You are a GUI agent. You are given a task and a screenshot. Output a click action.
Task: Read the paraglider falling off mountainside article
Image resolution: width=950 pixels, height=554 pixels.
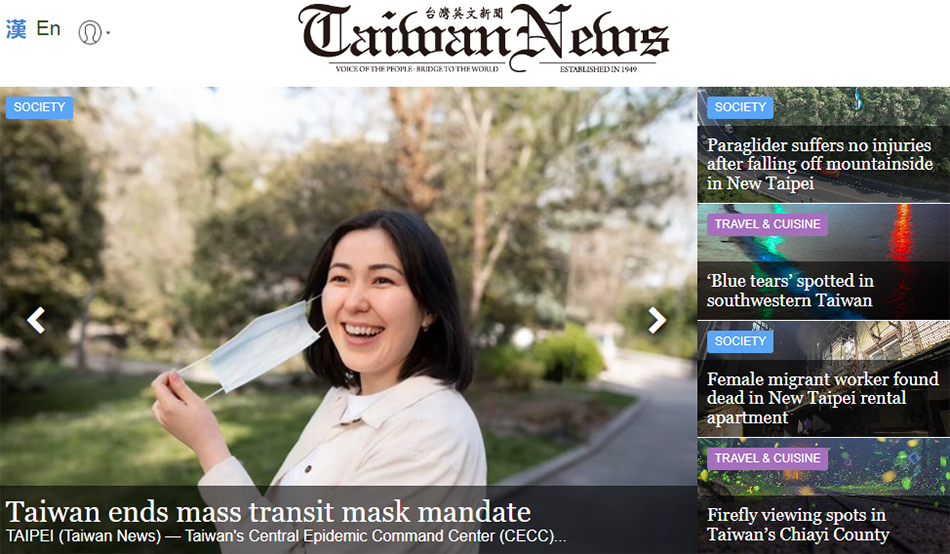[x=820, y=164]
